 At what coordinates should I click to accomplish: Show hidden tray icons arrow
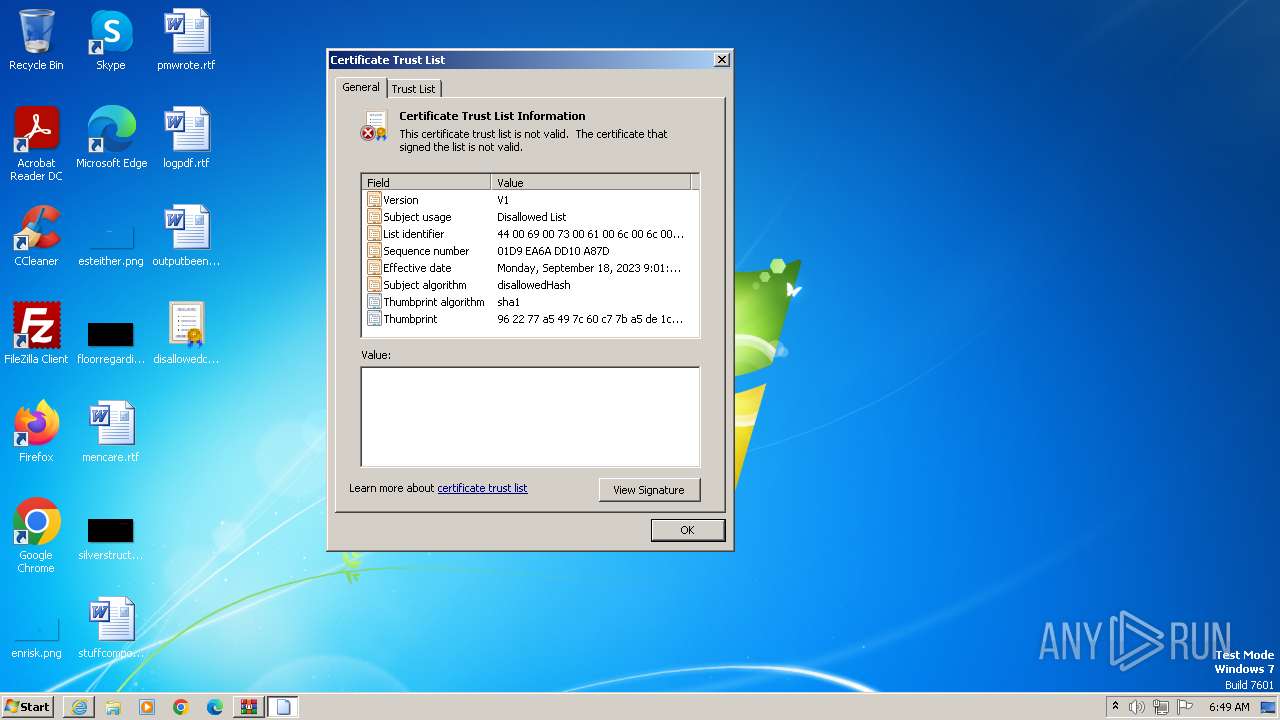click(1115, 707)
